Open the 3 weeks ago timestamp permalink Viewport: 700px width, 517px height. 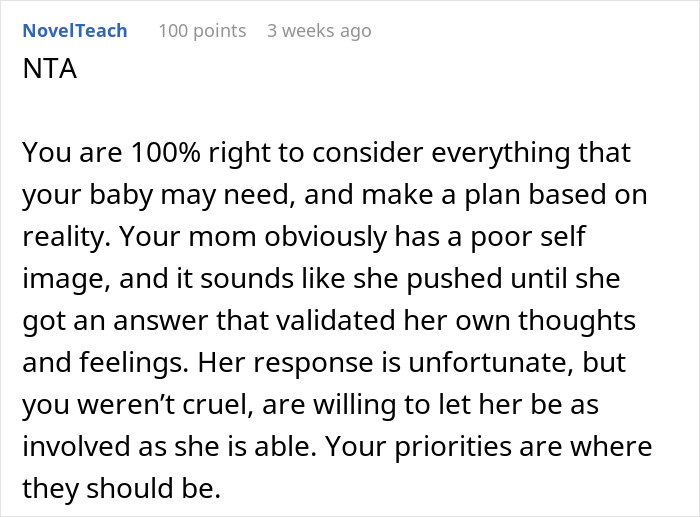[x=319, y=31]
